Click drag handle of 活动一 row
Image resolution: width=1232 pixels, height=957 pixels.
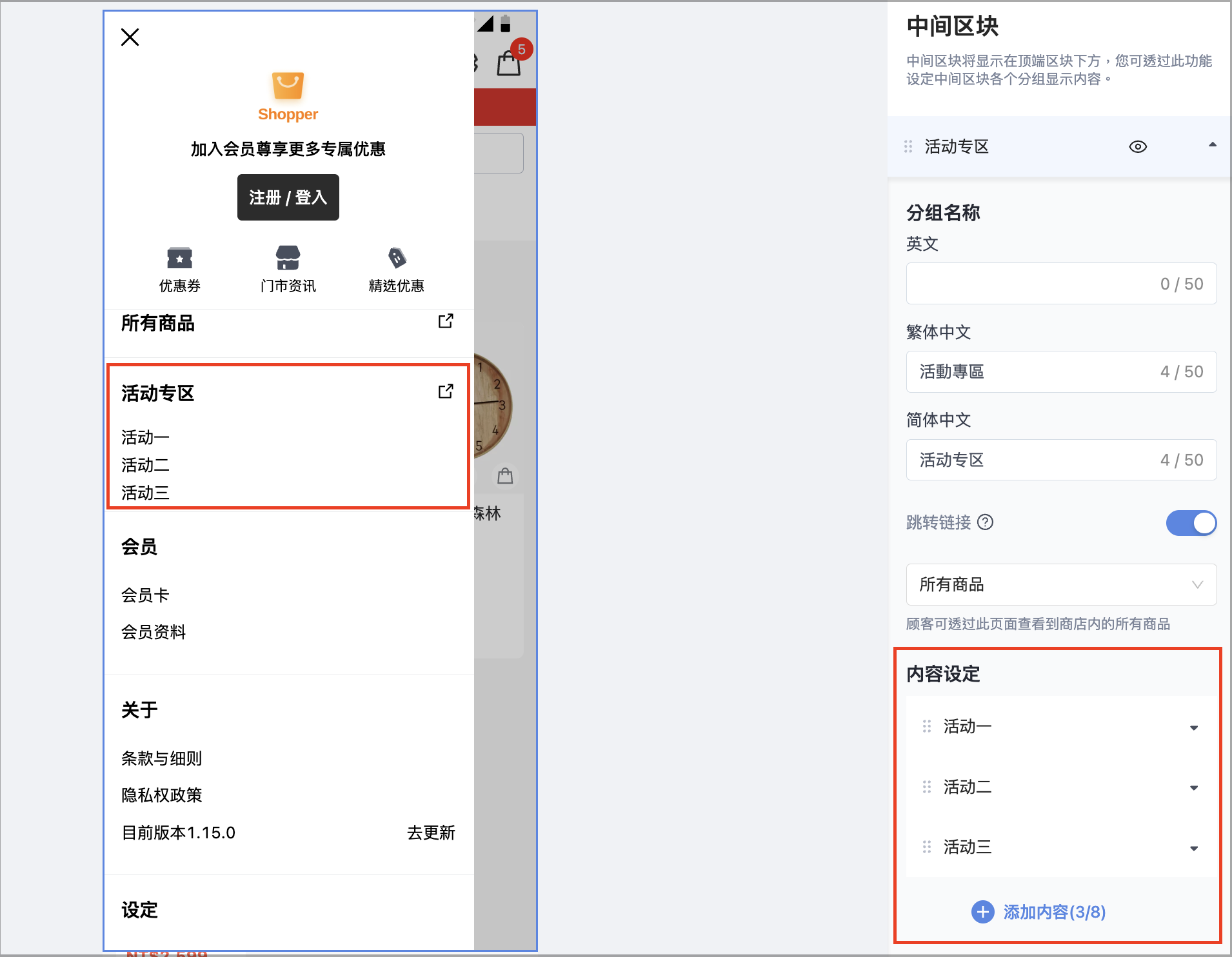pyautogui.click(x=927, y=727)
